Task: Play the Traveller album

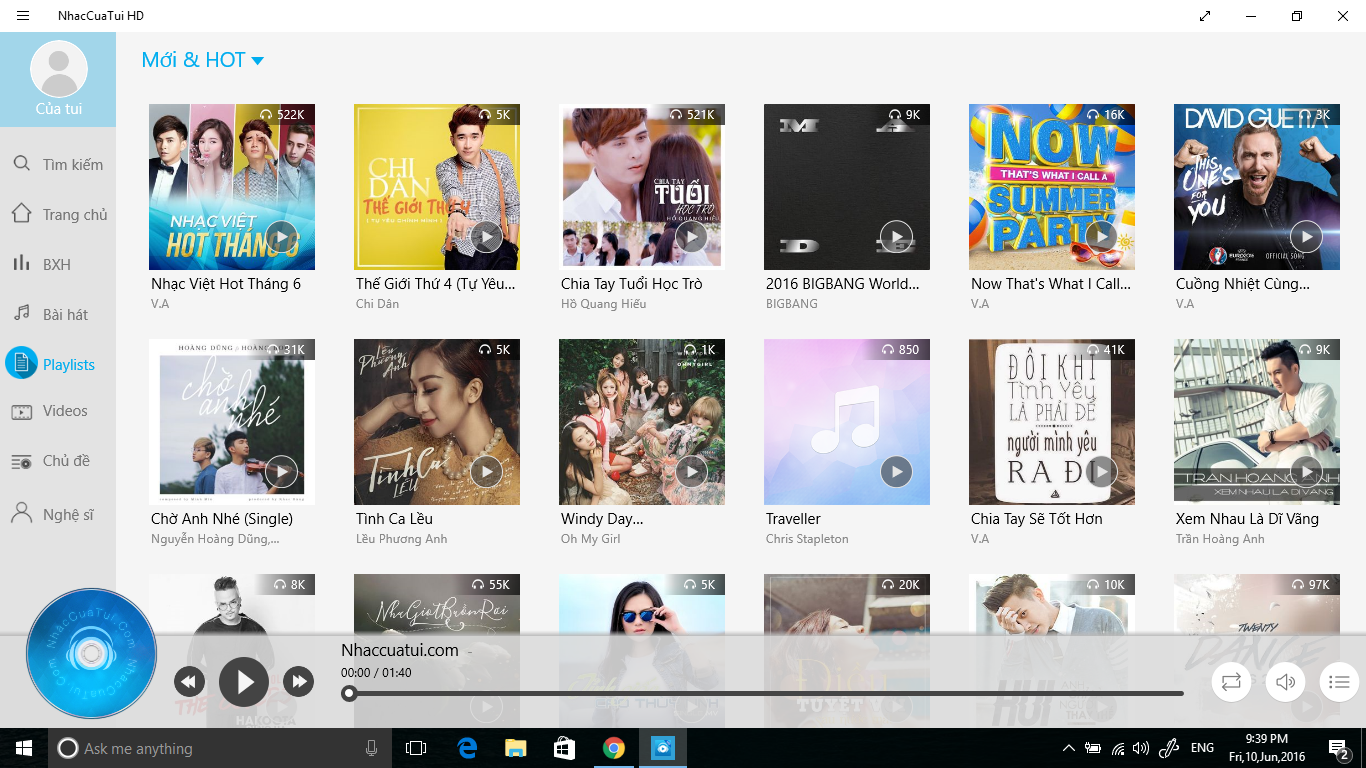Action: click(897, 472)
